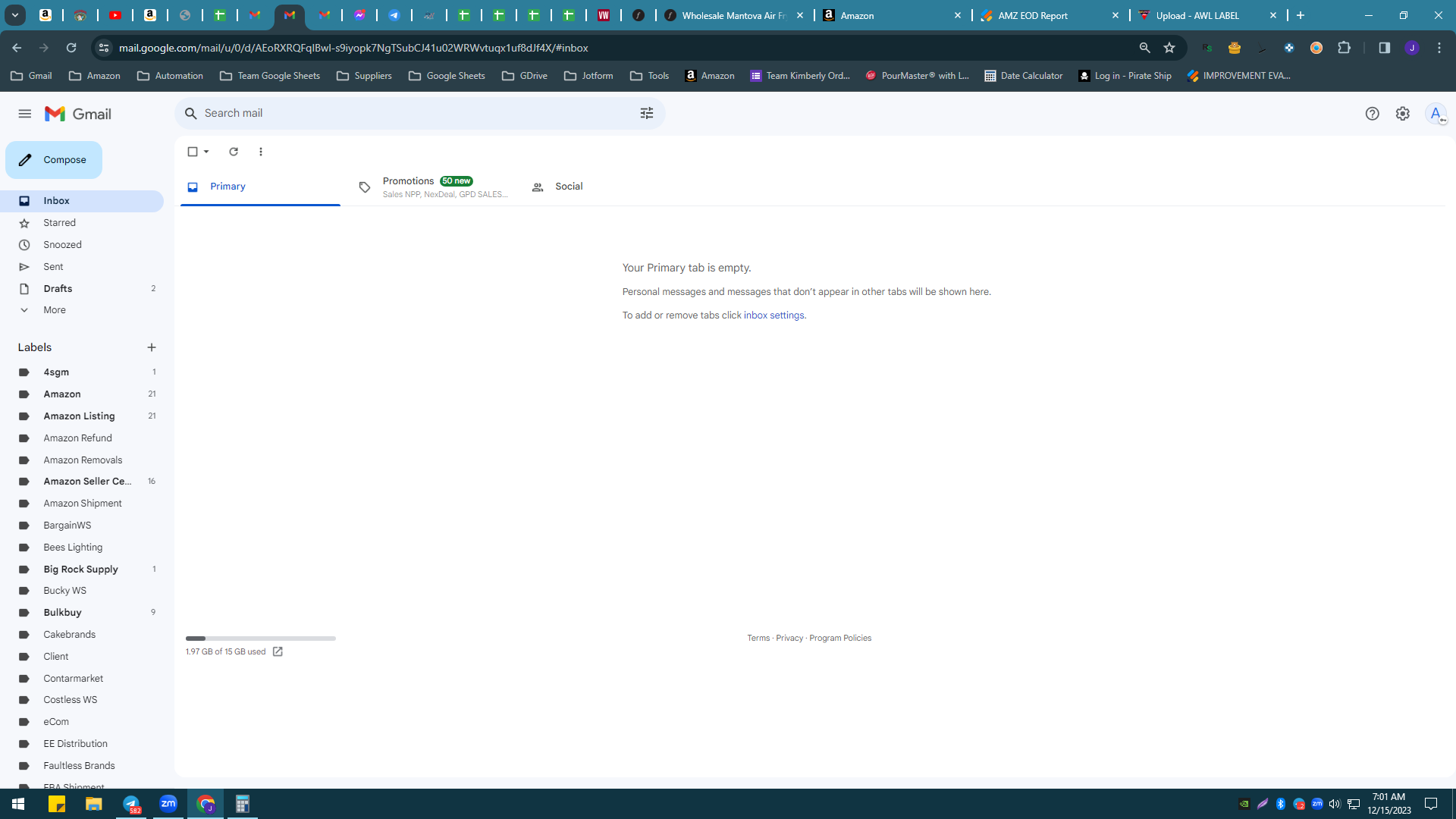This screenshot has height=819, width=1456.
Task: Open the Terms link
Action: click(x=758, y=639)
